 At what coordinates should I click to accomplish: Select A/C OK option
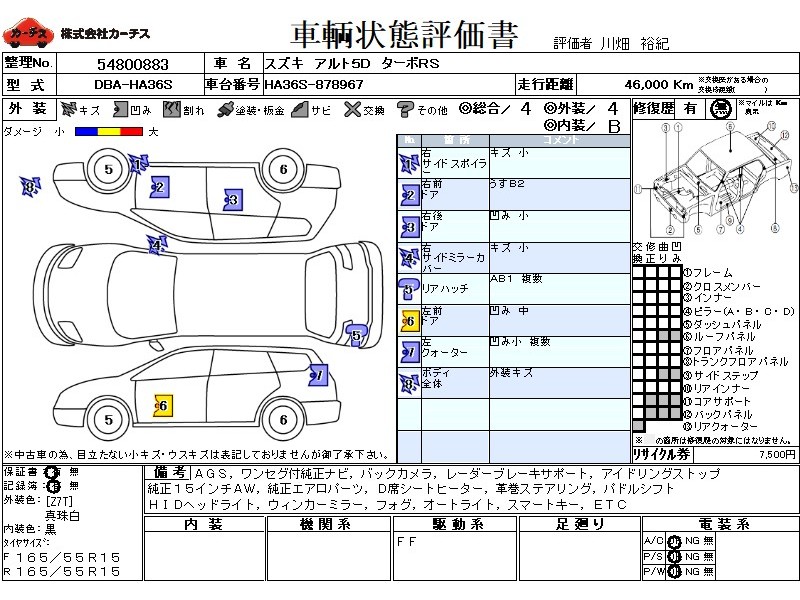click(674, 541)
